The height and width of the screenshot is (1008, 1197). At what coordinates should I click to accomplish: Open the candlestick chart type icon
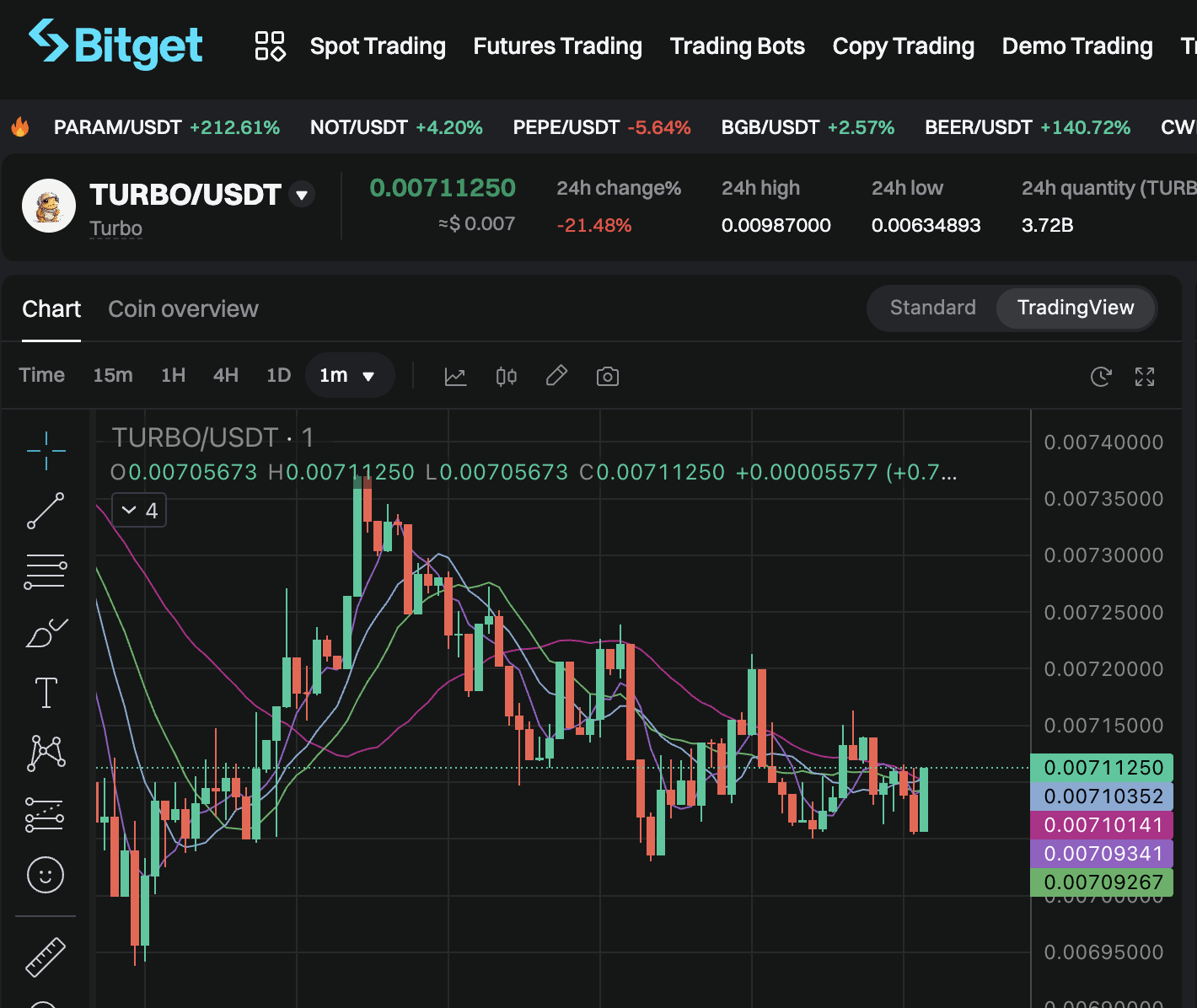(507, 377)
